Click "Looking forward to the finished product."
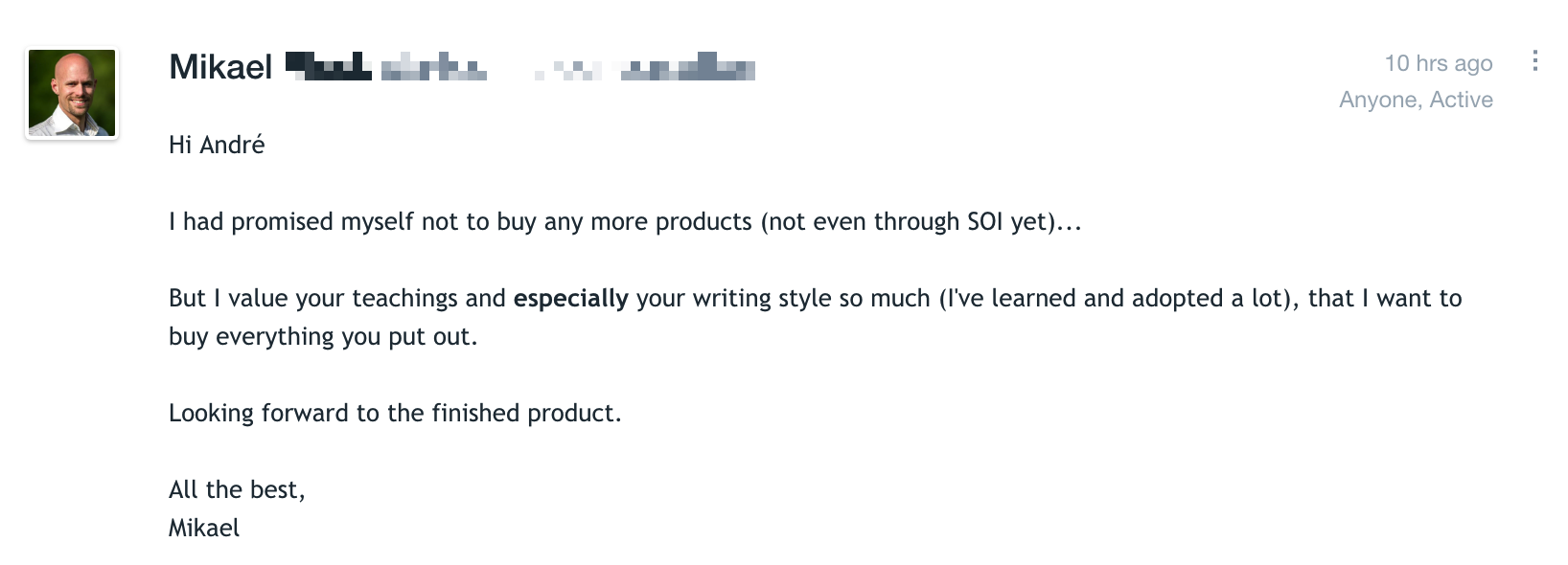This screenshot has width=1568, height=565. click(x=395, y=414)
